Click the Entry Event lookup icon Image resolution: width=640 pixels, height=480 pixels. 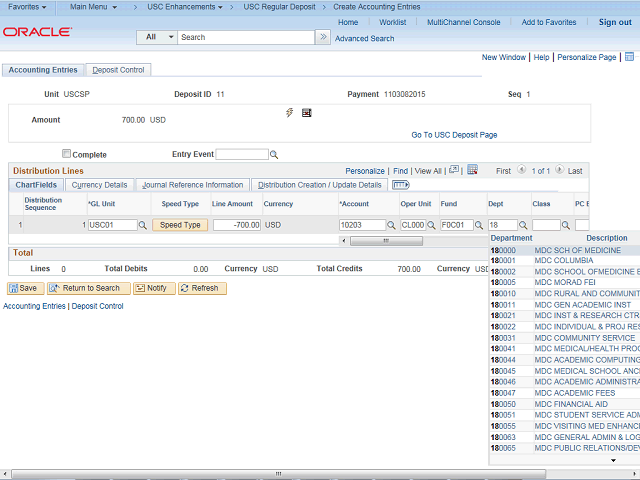click(274, 155)
